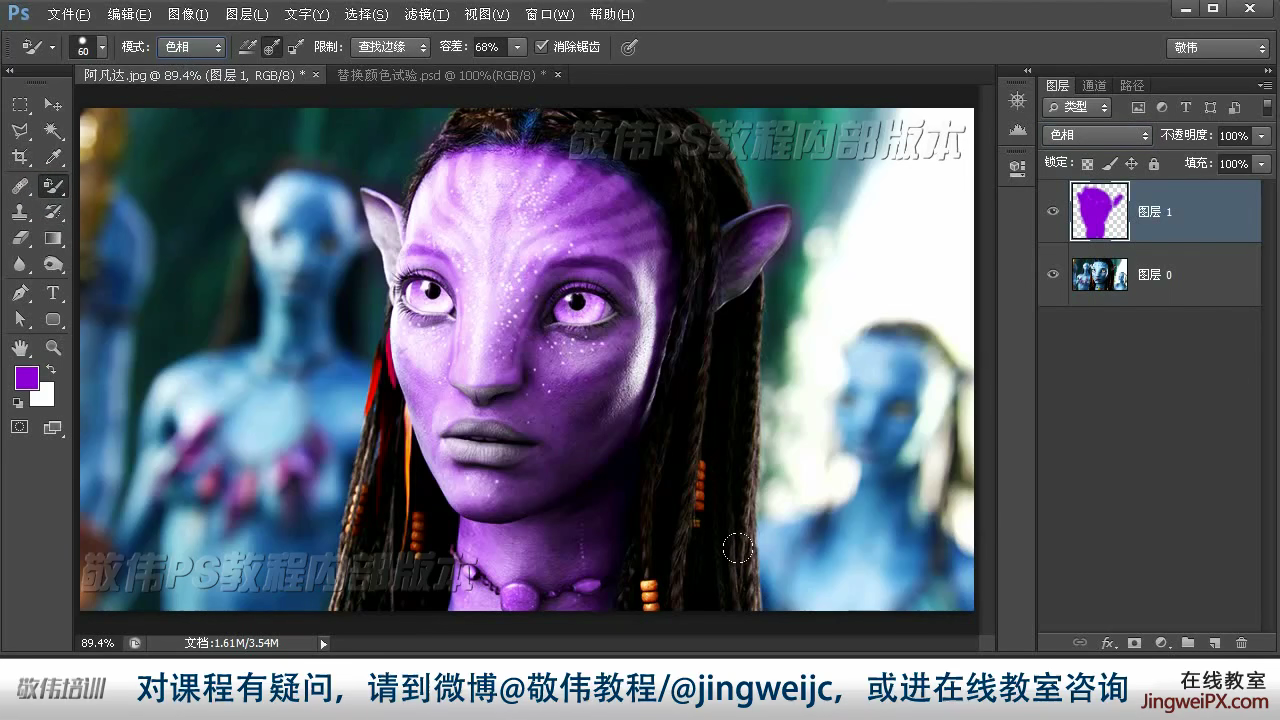Open the 容差 tolerance slider dropdown
This screenshot has height=720, width=1280.
517,47
